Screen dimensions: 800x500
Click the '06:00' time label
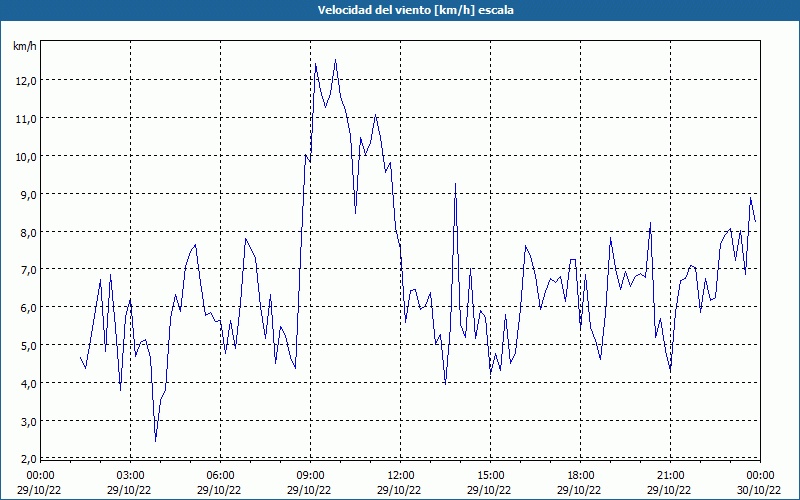point(220,476)
